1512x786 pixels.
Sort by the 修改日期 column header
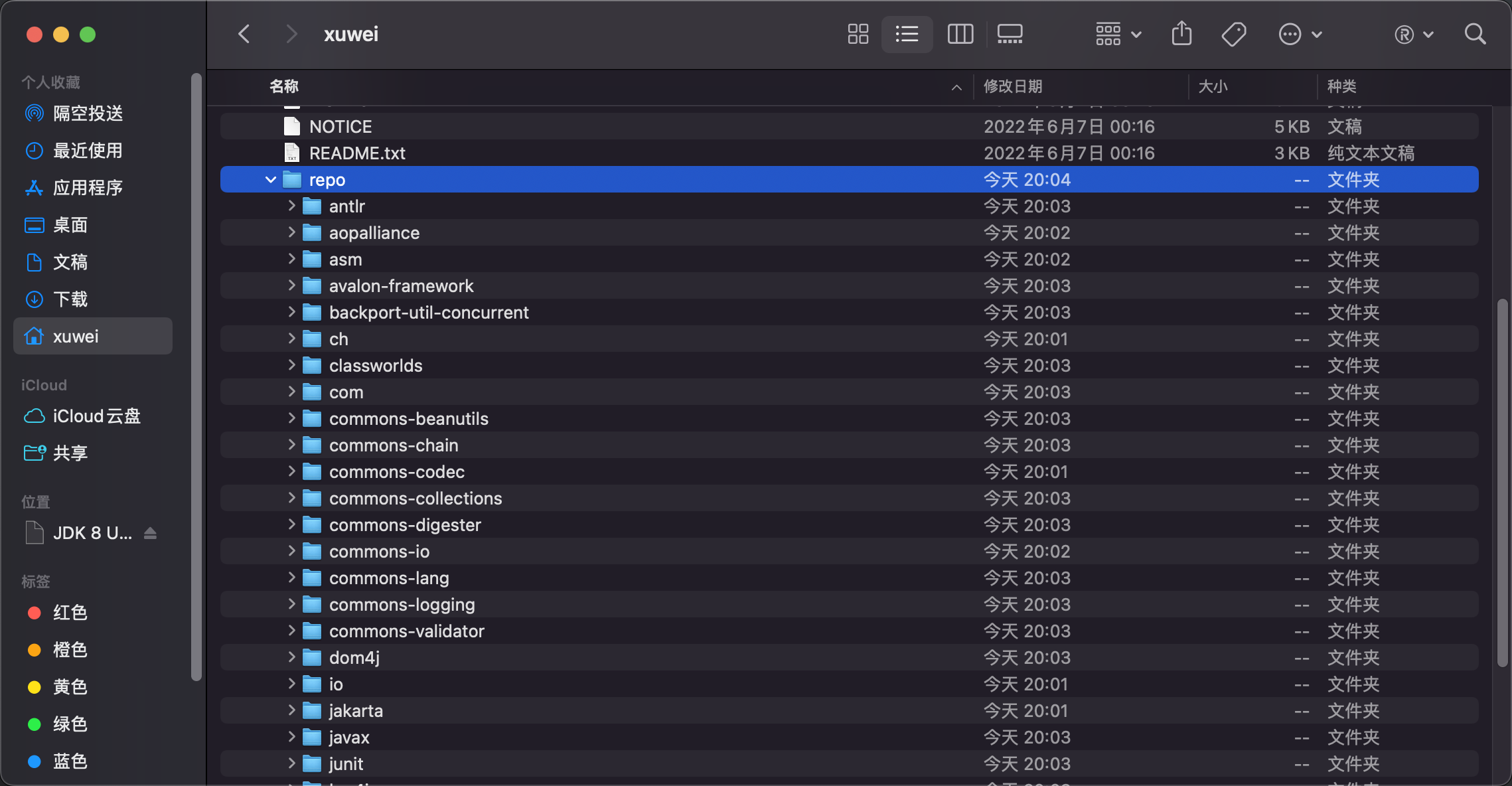click(1013, 86)
